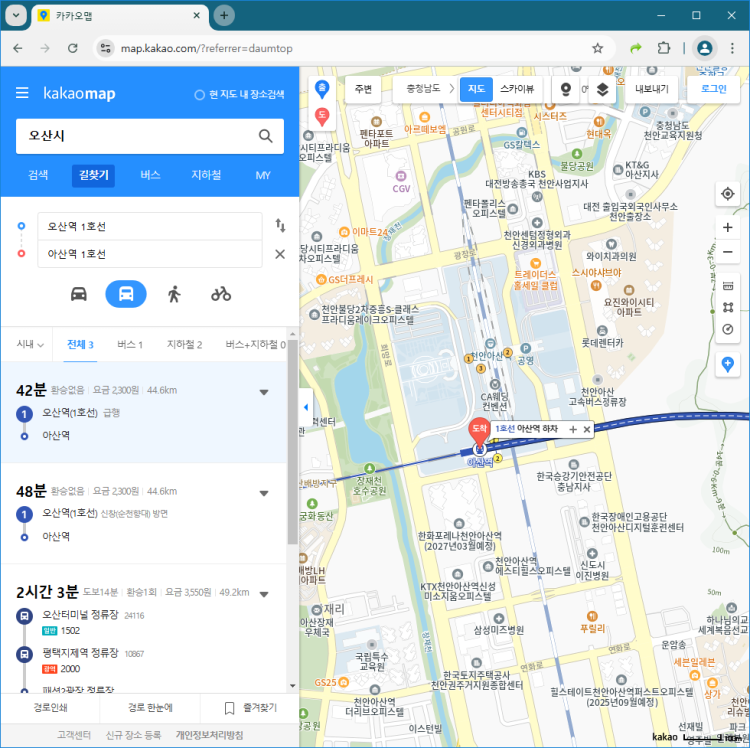Click the red arrival pin icon

point(322,116)
